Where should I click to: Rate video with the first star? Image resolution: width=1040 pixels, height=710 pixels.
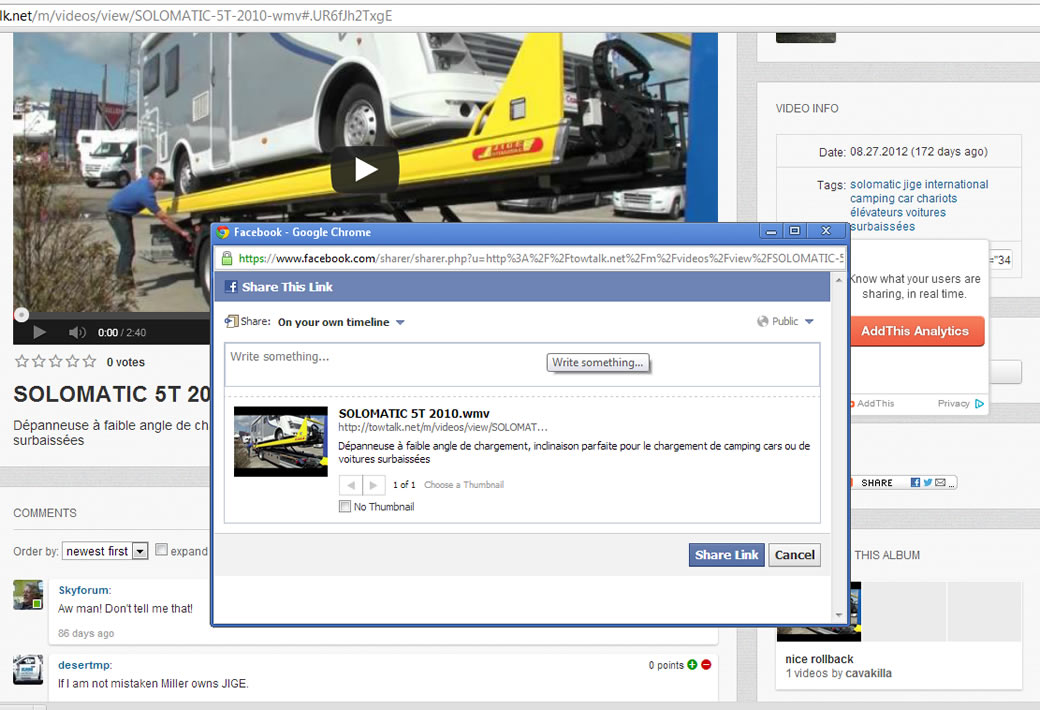point(21,361)
